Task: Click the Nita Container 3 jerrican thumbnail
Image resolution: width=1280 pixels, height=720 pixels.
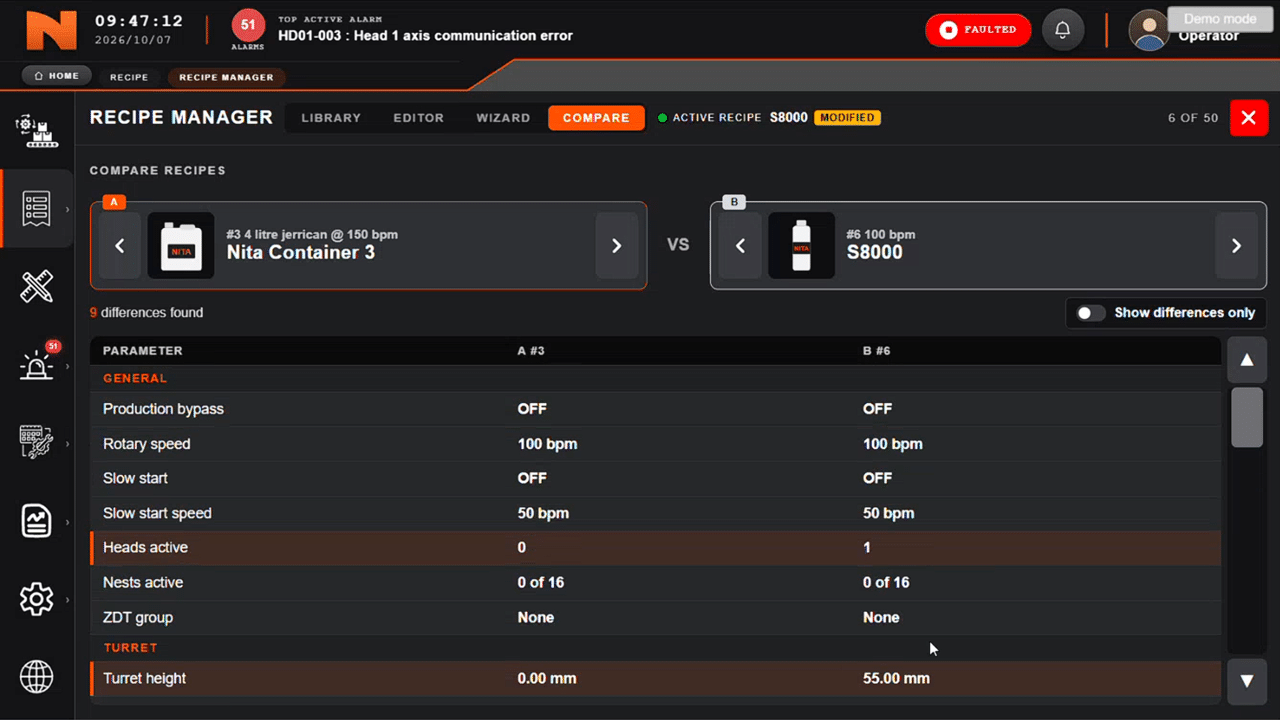Action: click(x=181, y=245)
